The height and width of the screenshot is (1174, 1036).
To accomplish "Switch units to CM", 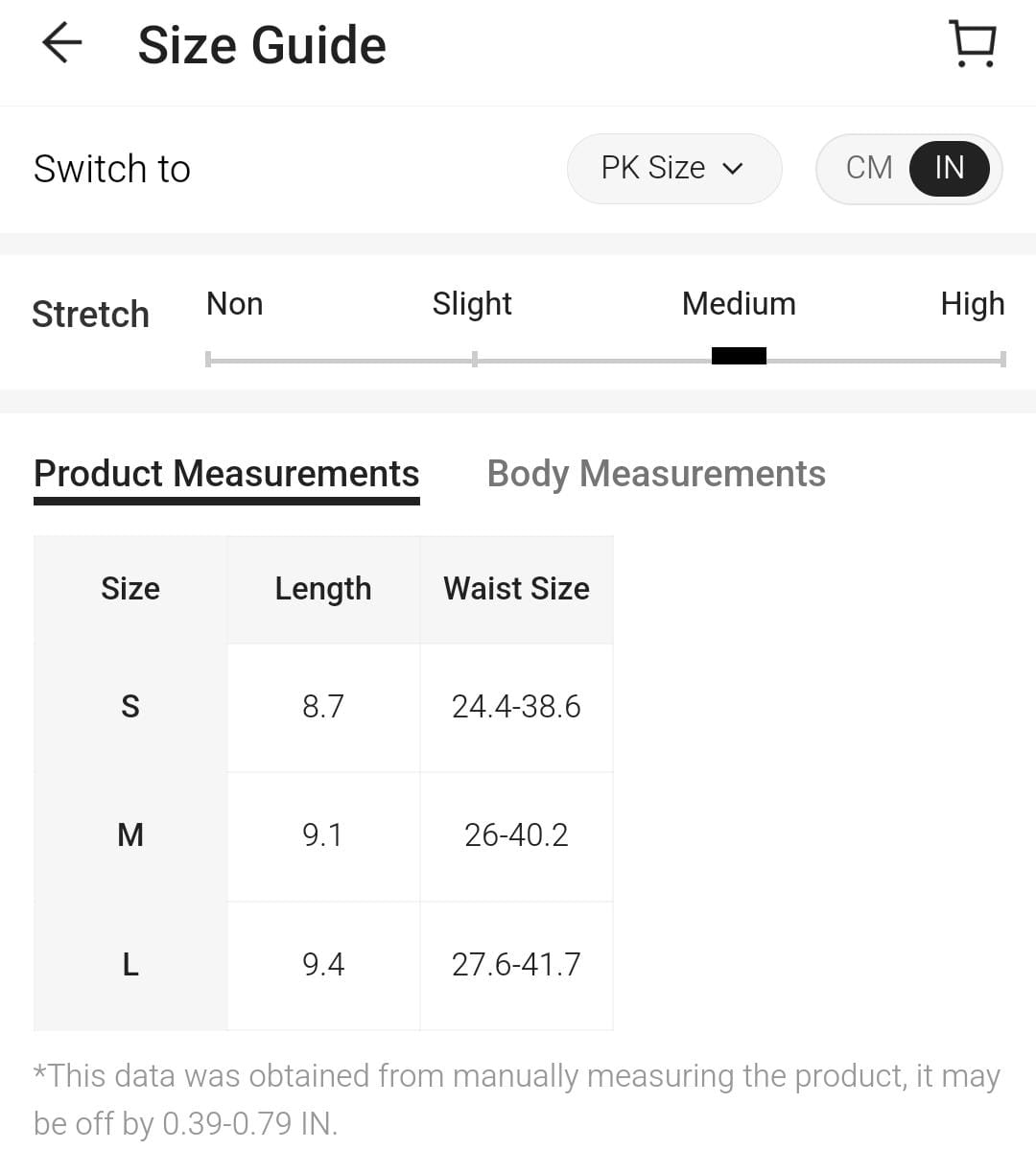I will click(x=868, y=168).
